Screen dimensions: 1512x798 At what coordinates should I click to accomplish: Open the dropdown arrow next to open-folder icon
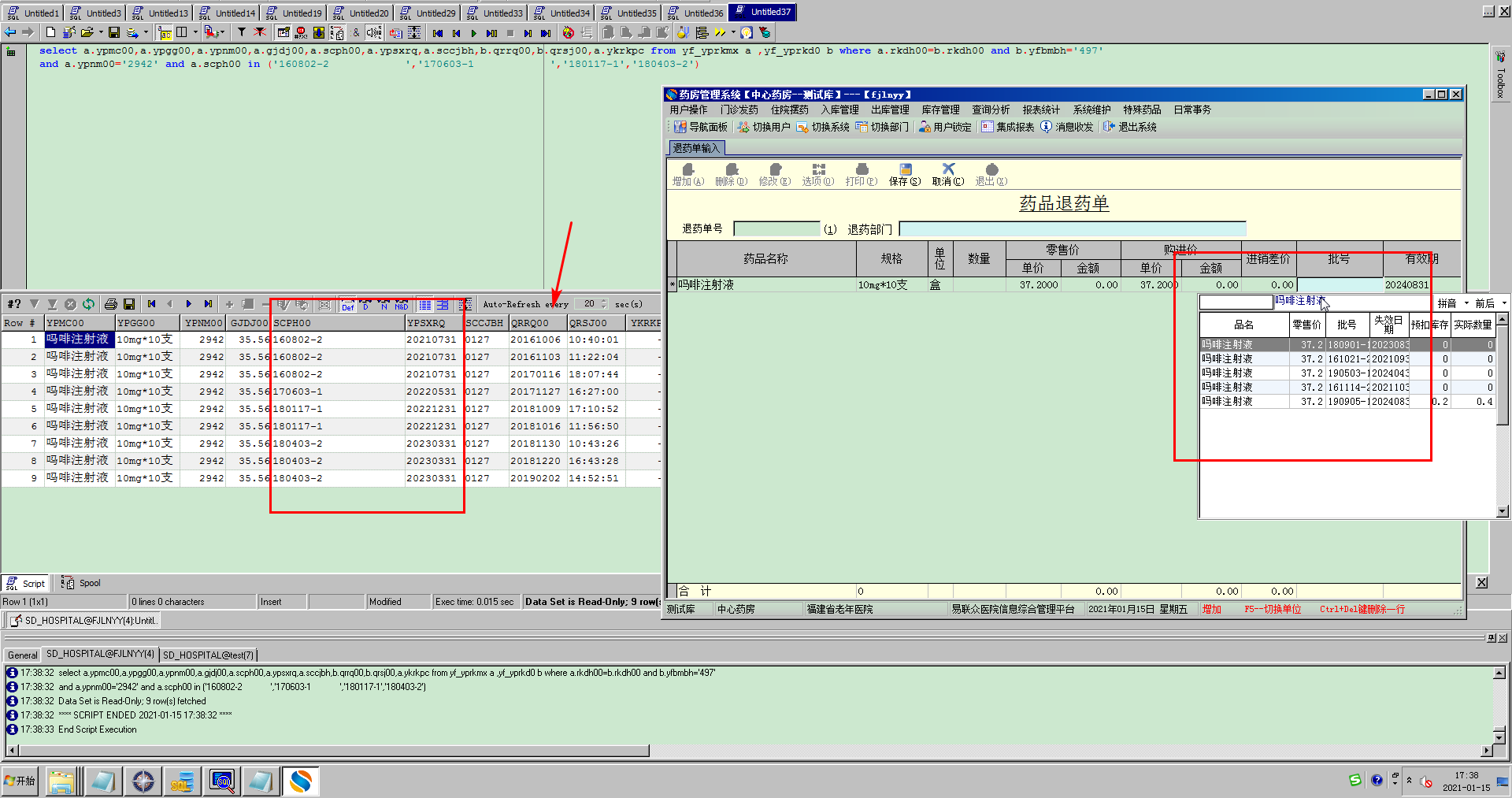(101, 32)
